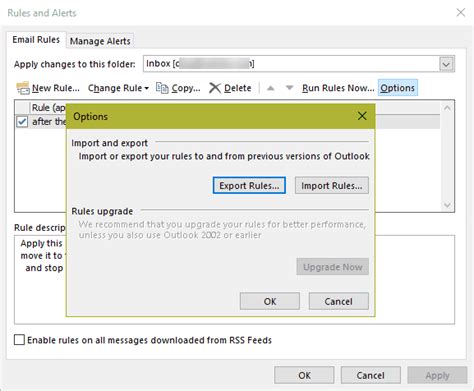The width and height of the screenshot is (474, 391).
Task: Click the Copy pages icon
Action: click(x=162, y=88)
